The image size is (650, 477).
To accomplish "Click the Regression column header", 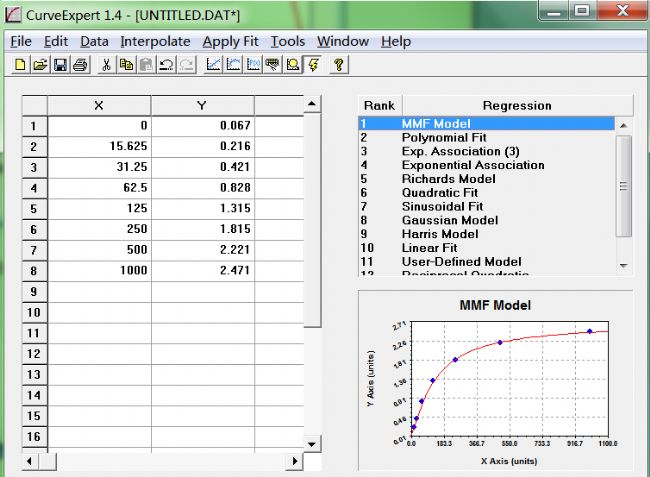I will click(x=516, y=105).
